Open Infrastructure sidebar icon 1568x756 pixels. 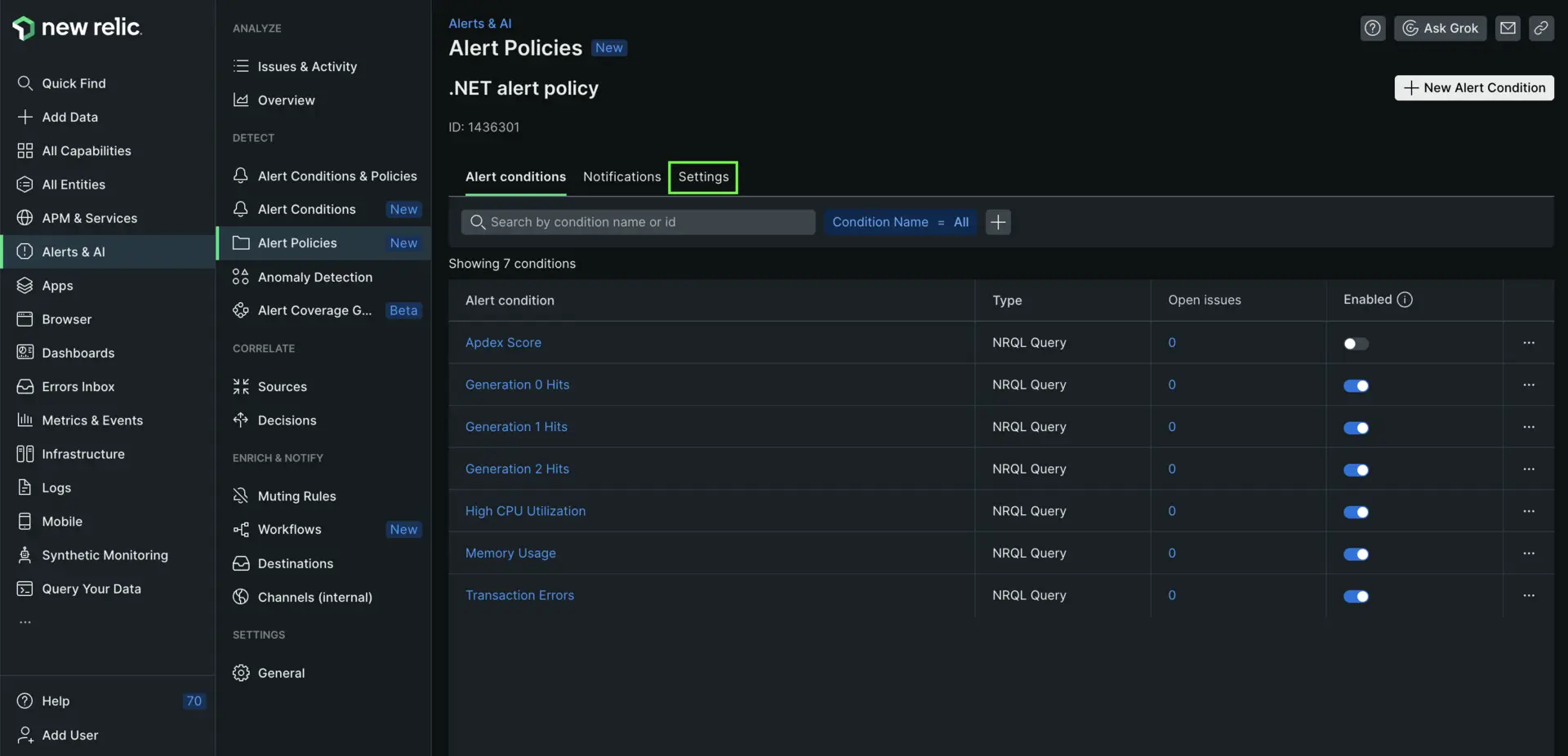(24, 454)
